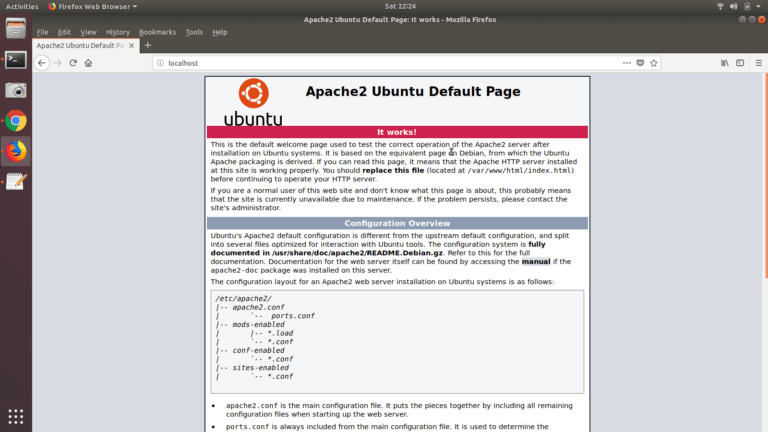Open Activities overview

coord(22,6)
